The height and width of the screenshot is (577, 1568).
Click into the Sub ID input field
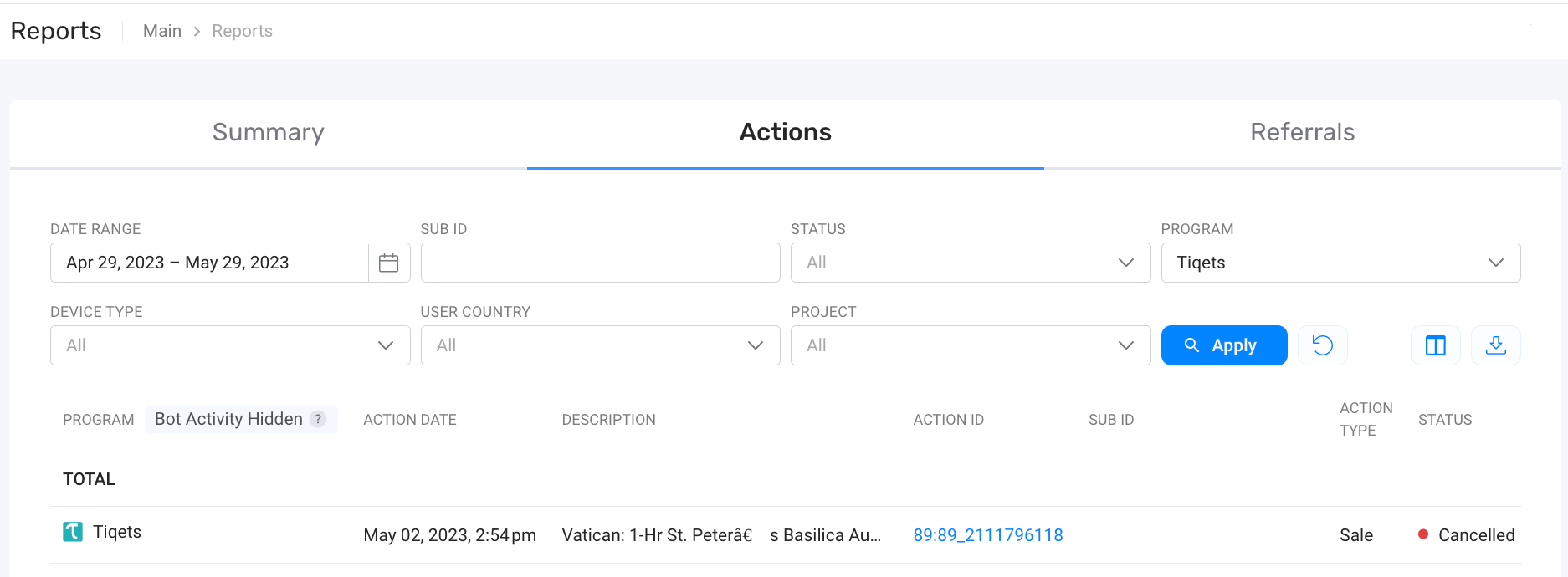point(600,263)
